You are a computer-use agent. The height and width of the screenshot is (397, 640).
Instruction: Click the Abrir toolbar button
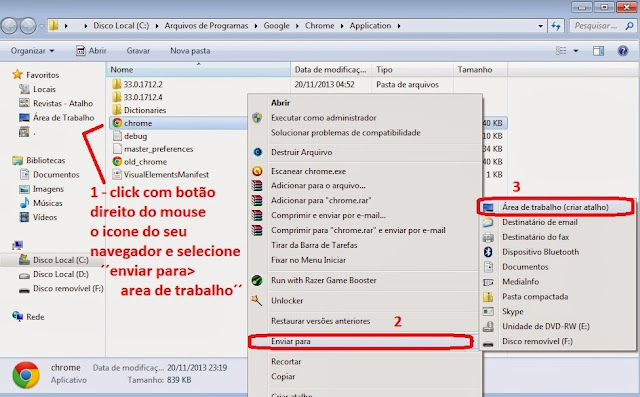coord(91,51)
